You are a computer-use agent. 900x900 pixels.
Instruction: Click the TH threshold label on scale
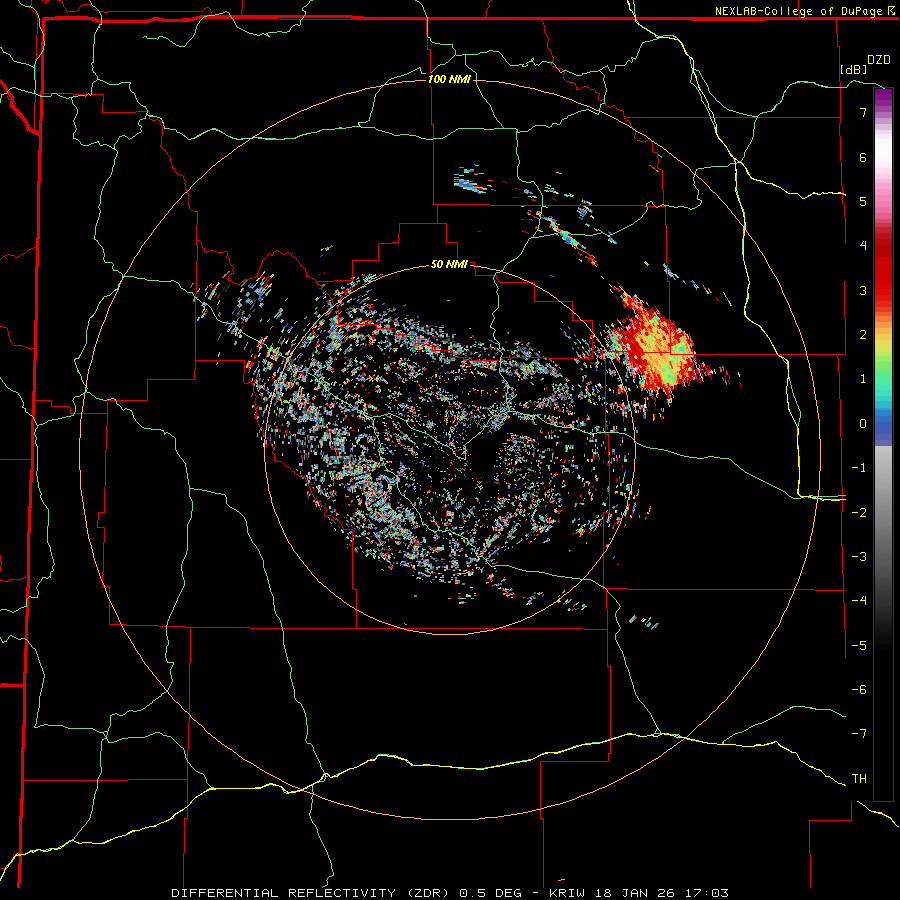click(859, 779)
